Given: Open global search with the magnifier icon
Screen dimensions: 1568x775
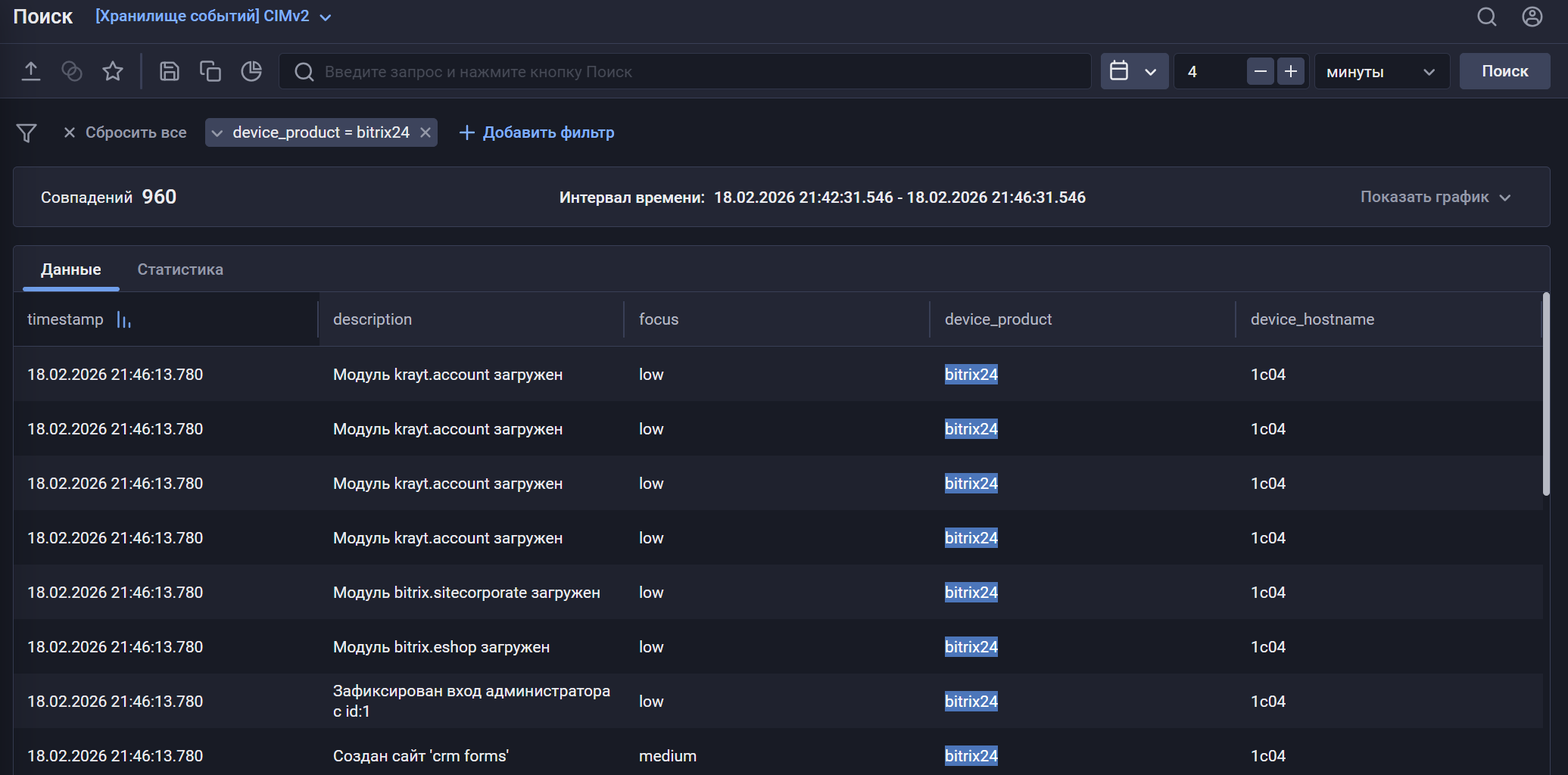Looking at the screenshot, I should [1486, 16].
